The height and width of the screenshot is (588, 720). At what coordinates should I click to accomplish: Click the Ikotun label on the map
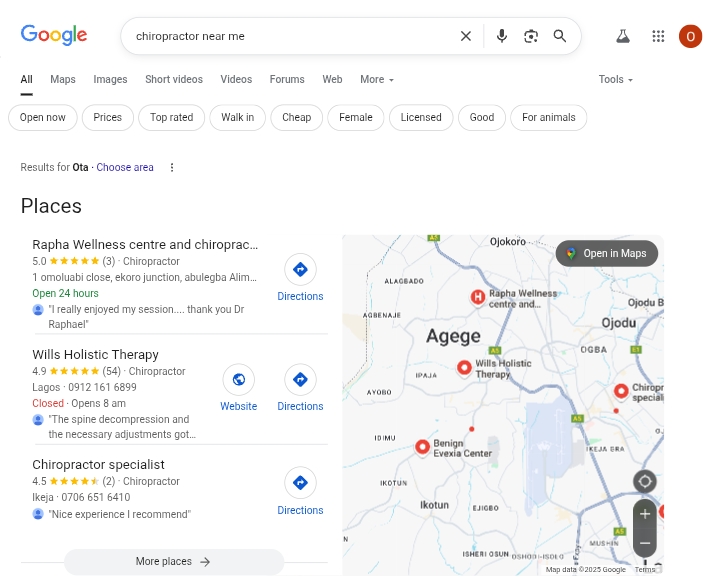434,505
